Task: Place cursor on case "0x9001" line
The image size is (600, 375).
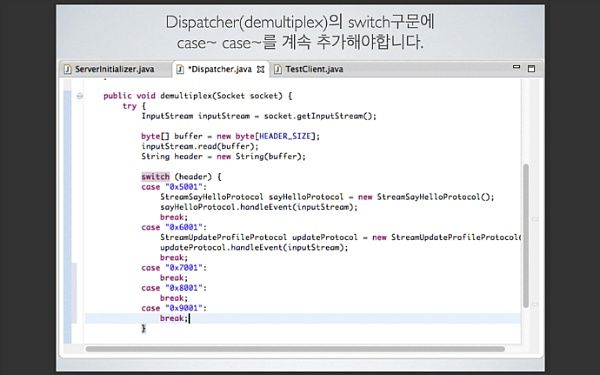Action: click(174, 308)
